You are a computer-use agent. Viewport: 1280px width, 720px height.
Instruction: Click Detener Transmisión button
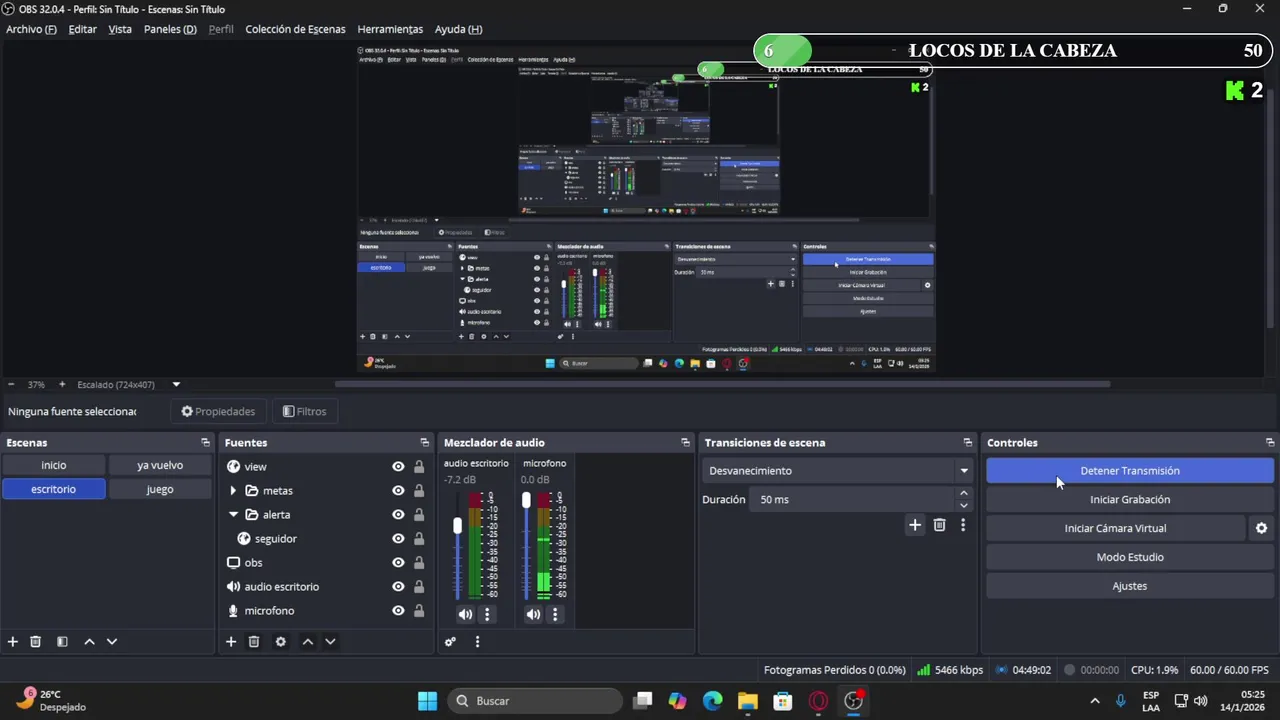point(1130,470)
